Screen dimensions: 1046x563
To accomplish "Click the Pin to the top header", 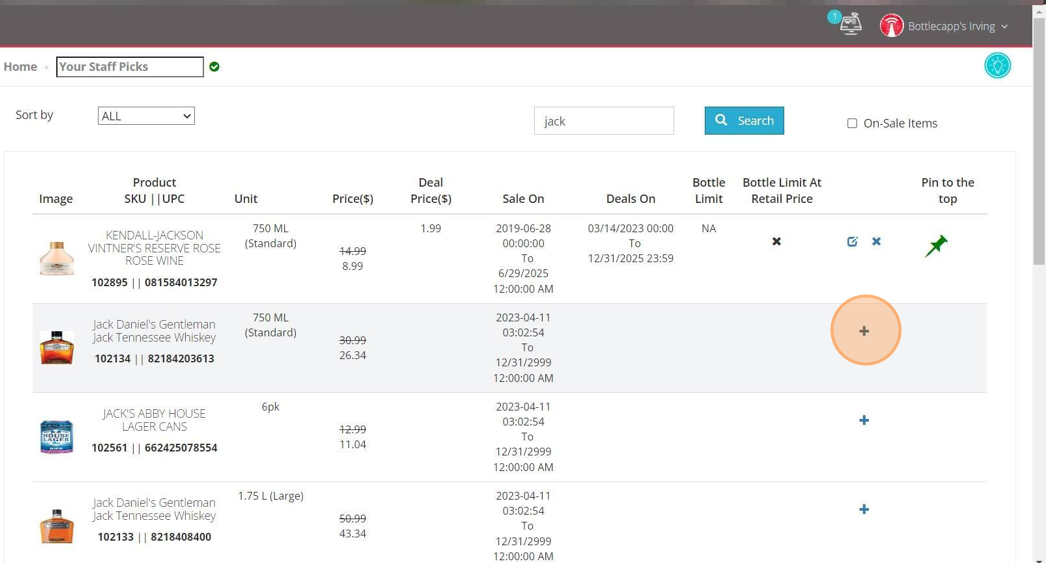I will coord(947,191).
